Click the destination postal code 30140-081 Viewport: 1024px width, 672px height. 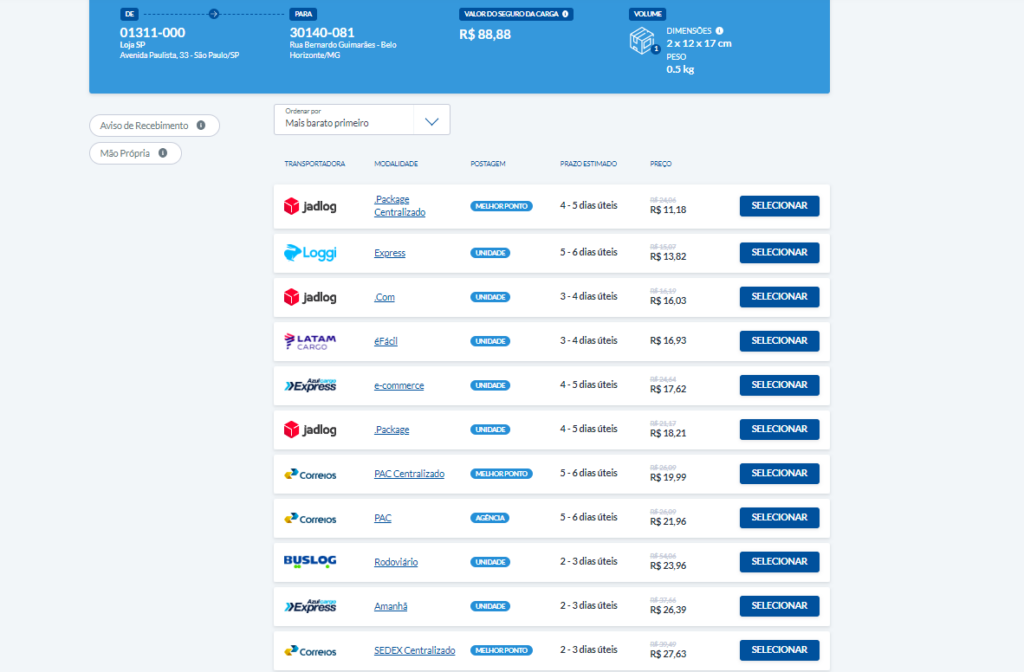322,33
